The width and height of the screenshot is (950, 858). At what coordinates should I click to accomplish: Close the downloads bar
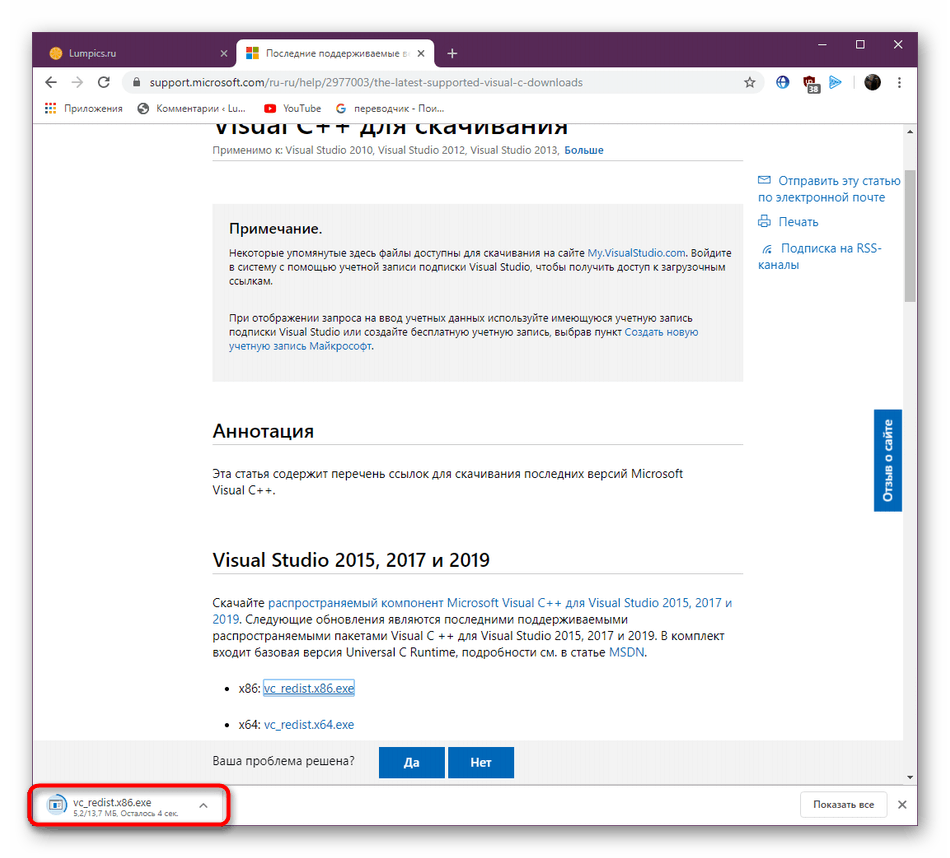pos(902,805)
